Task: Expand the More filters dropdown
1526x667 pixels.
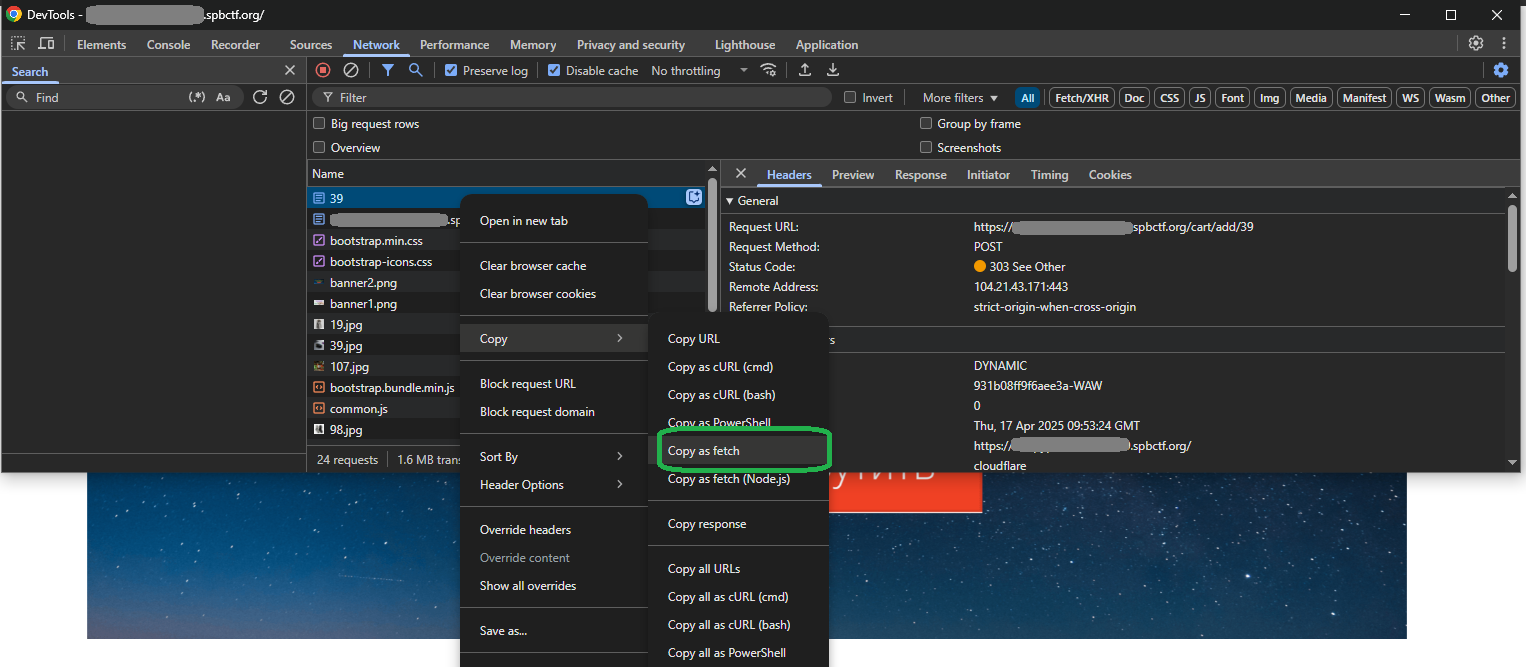Action: coord(960,98)
